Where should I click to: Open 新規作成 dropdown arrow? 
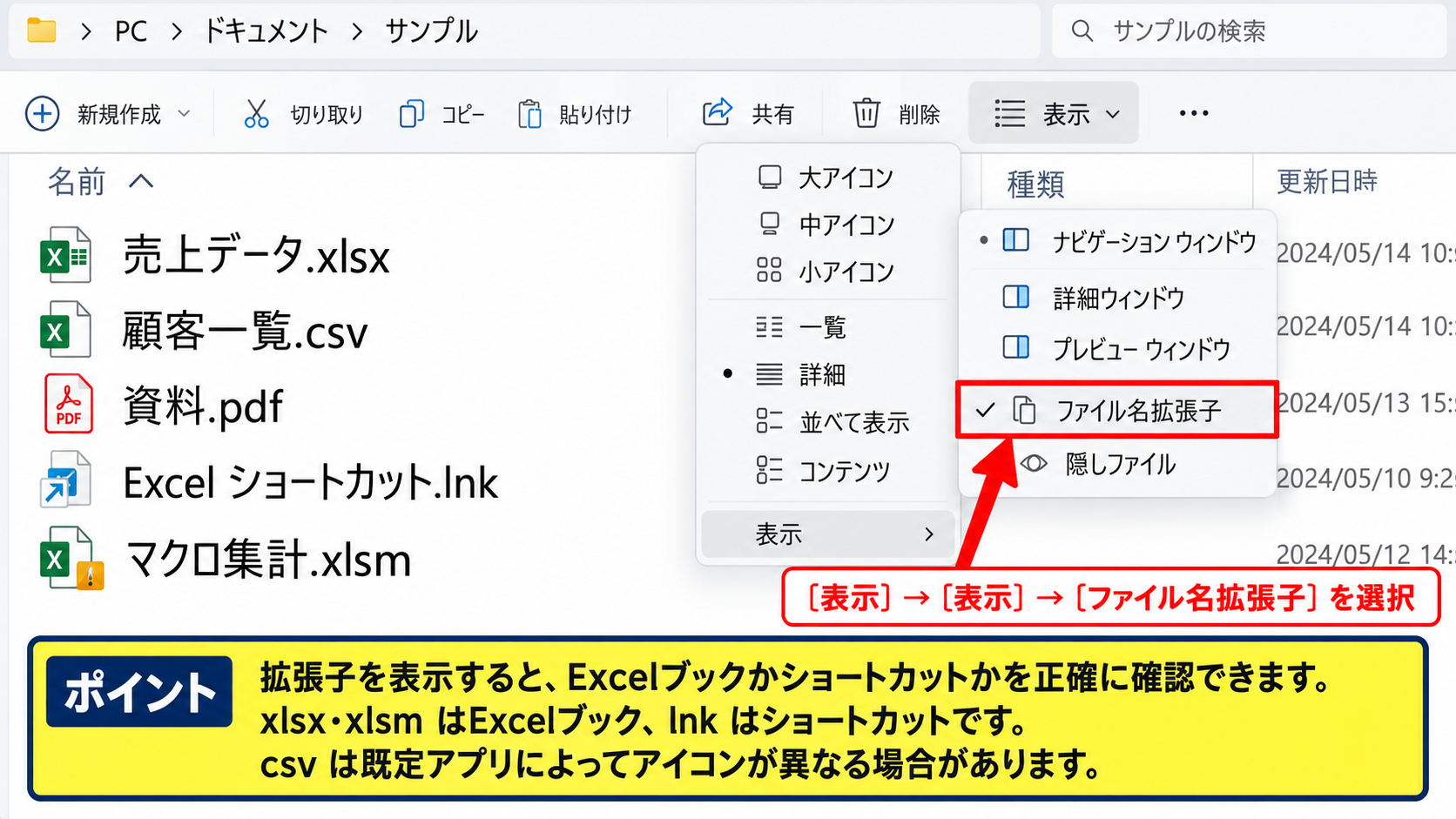(x=184, y=113)
